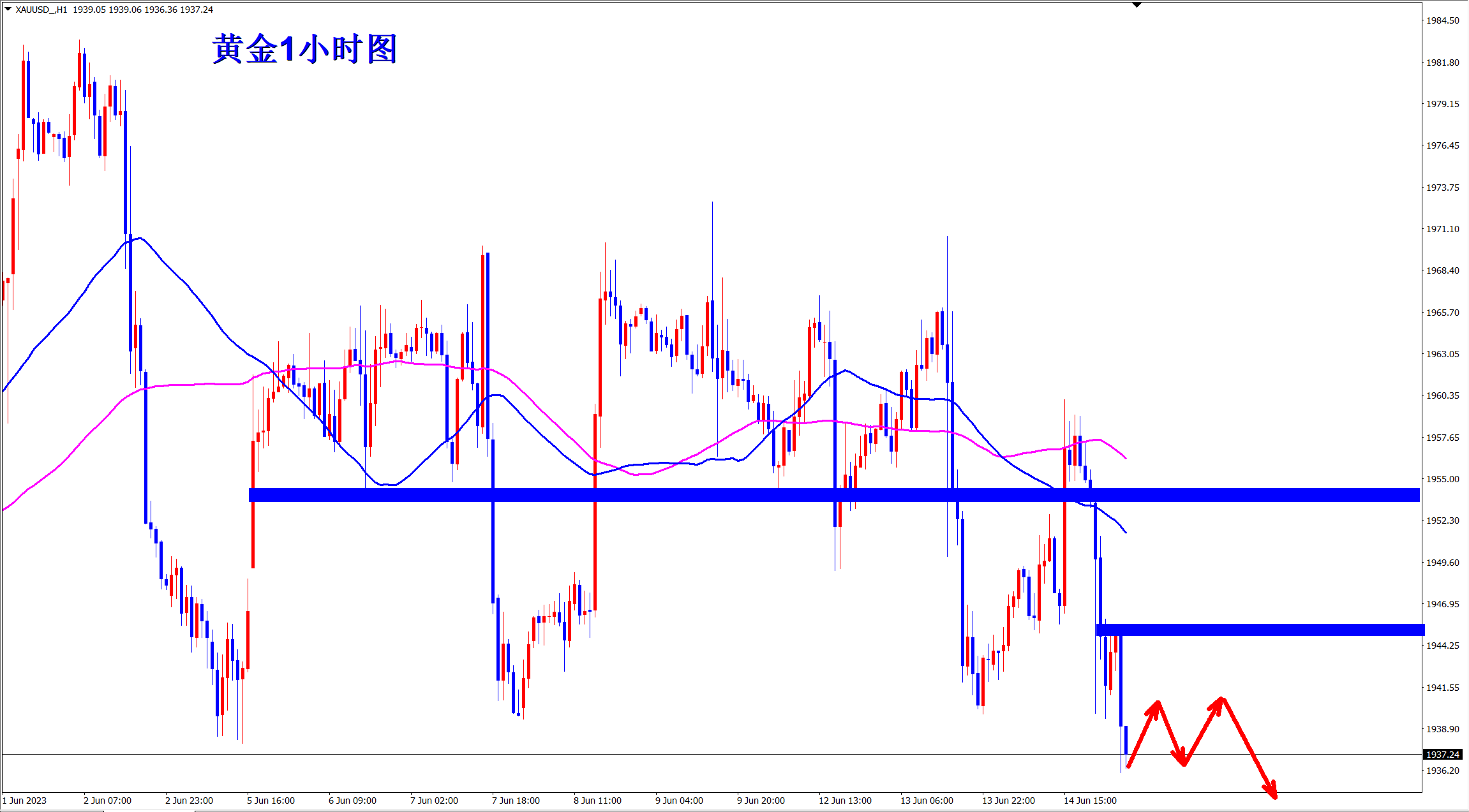
Task: Click the XAUUSD_,H1 symbol label
Action: click(41, 10)
